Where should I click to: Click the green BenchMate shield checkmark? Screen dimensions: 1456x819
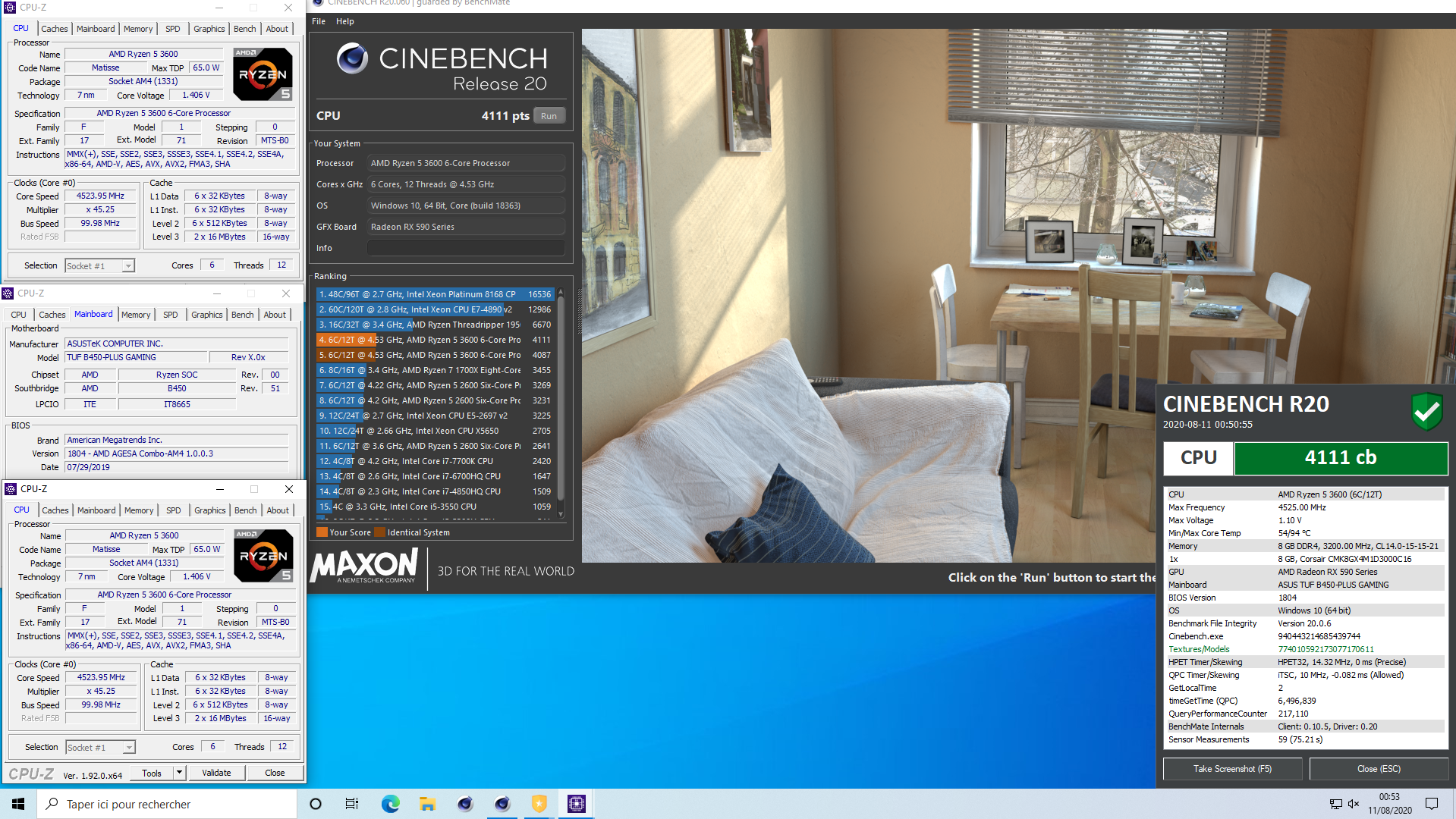pyautogui.click(x=1426, y=411)
